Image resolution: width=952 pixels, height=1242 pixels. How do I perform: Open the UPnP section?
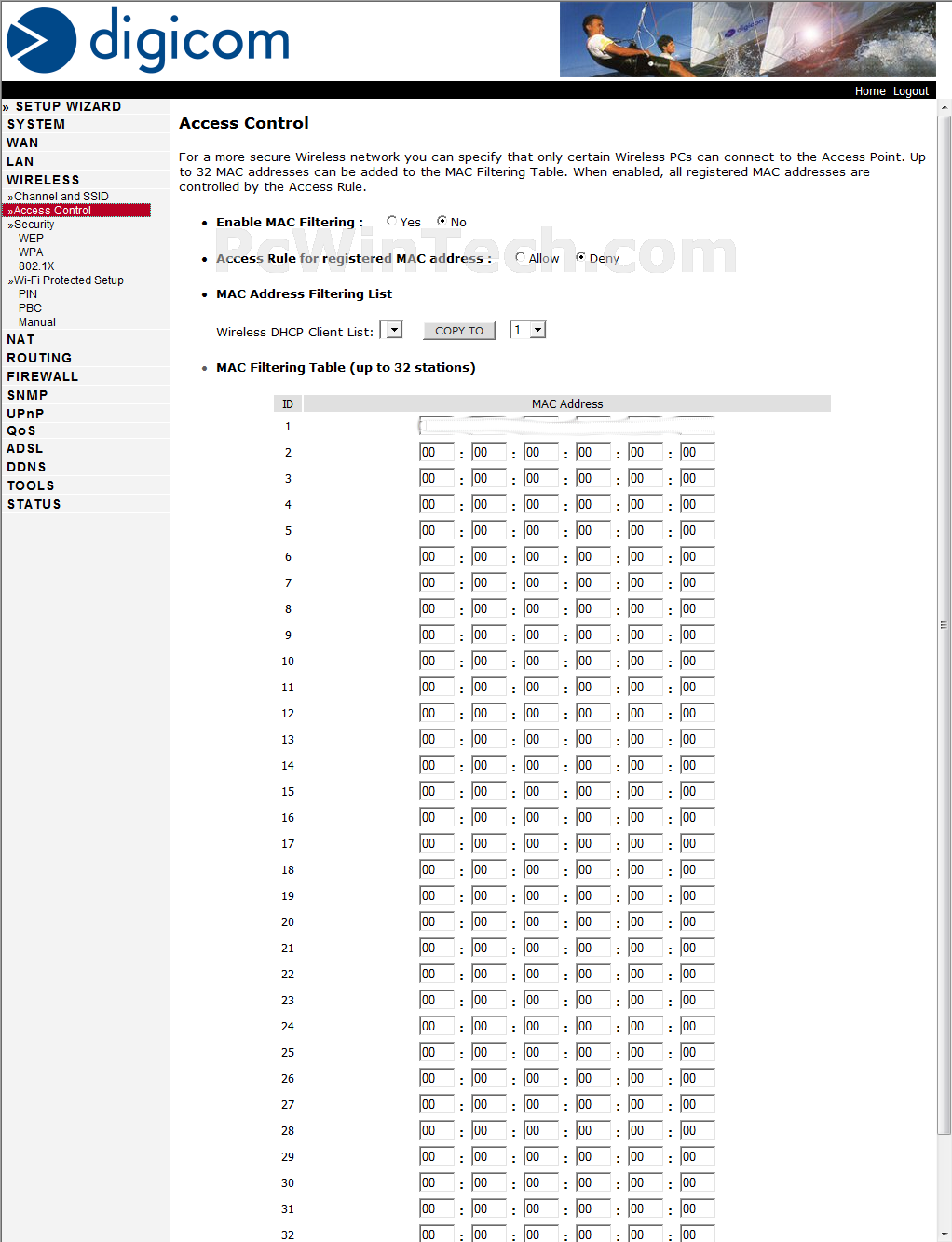(25, 414)
